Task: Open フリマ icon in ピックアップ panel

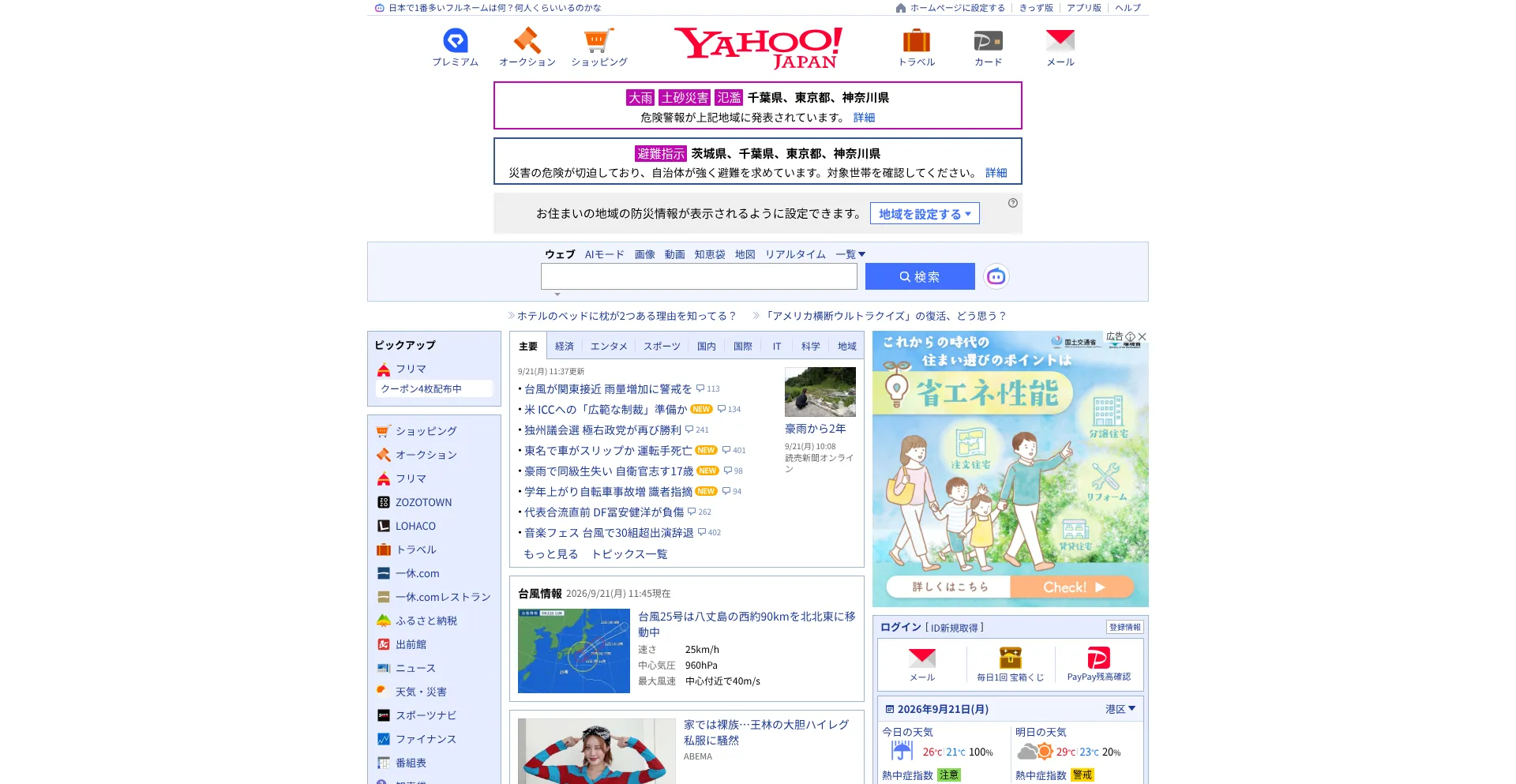Action: [x=384, y=369]
